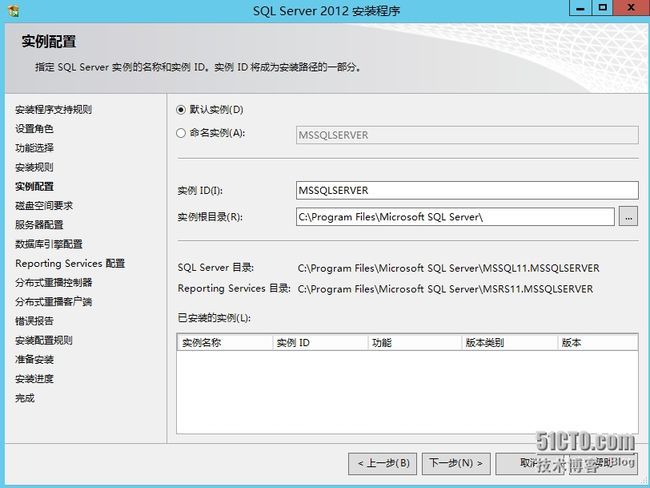Image resolution: width=650 pixels, height=488 pixels.
Task: Select 分布式重播控制器 step in sidebar
Action: (53, 282)
